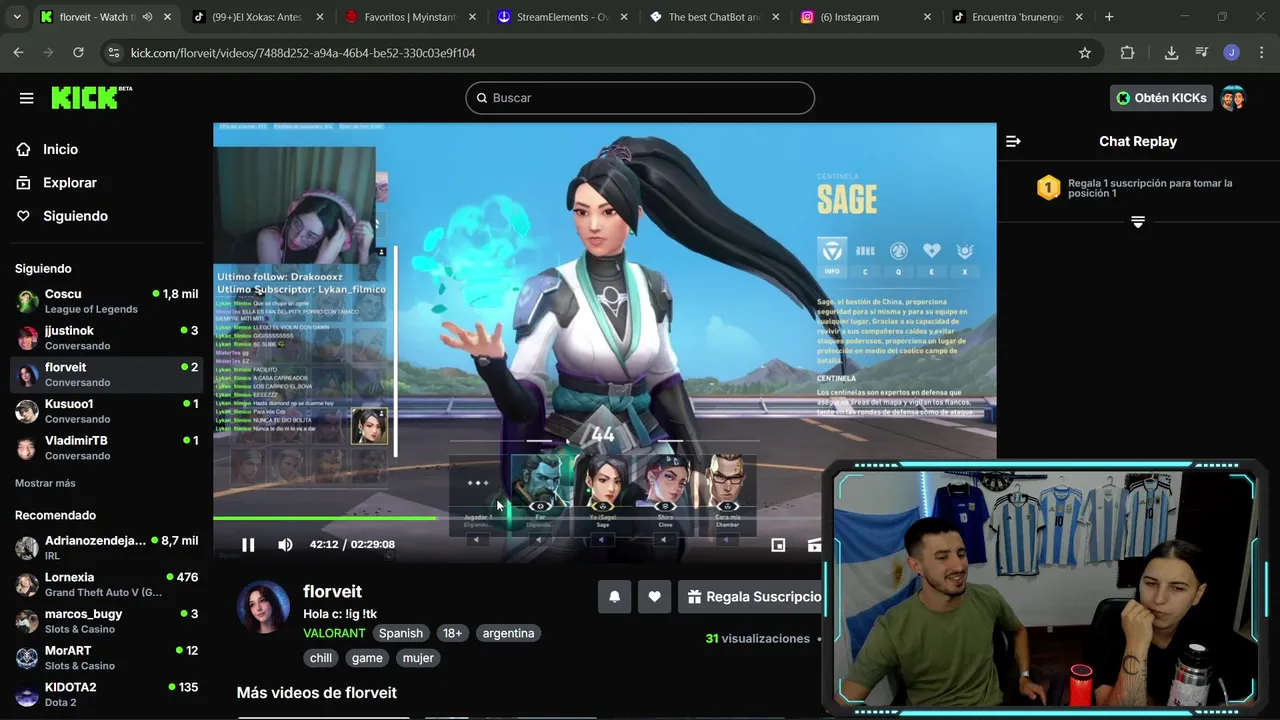This screenshot has height=720, width=1280.
Task: Click the Buscar search field
Action: coord(640,98)
